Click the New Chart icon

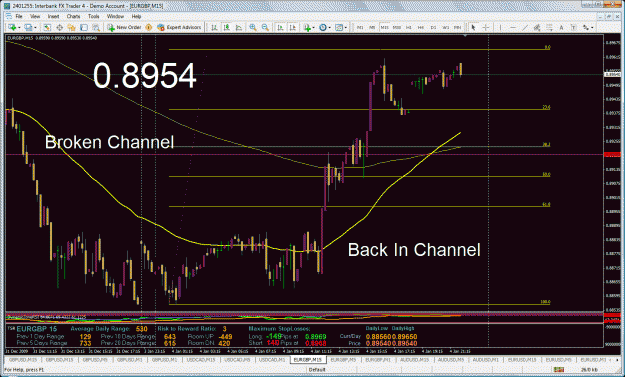(12, 27)
